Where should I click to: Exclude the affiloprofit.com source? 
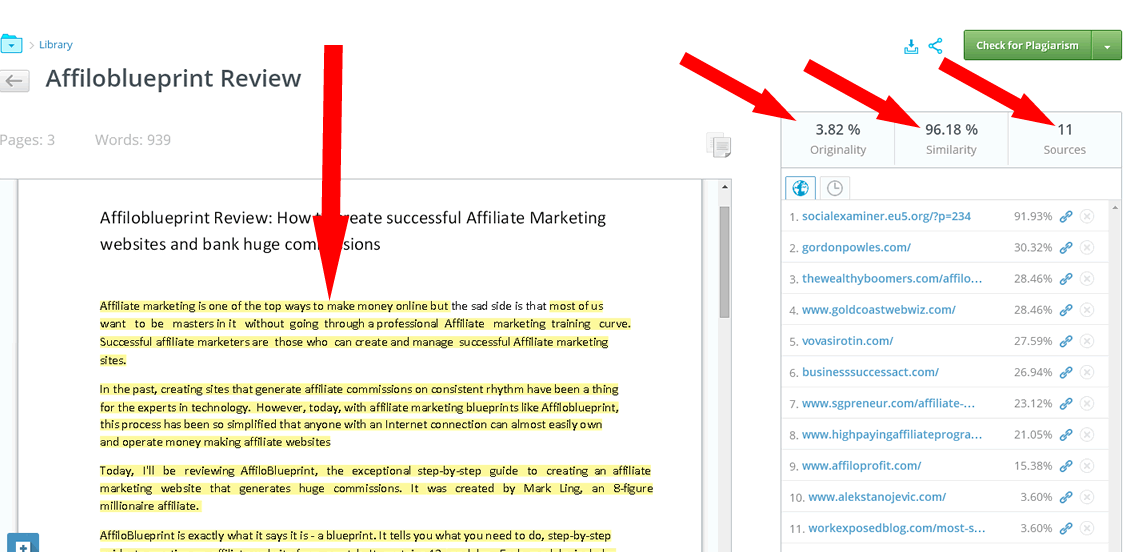click(1087, 466)
